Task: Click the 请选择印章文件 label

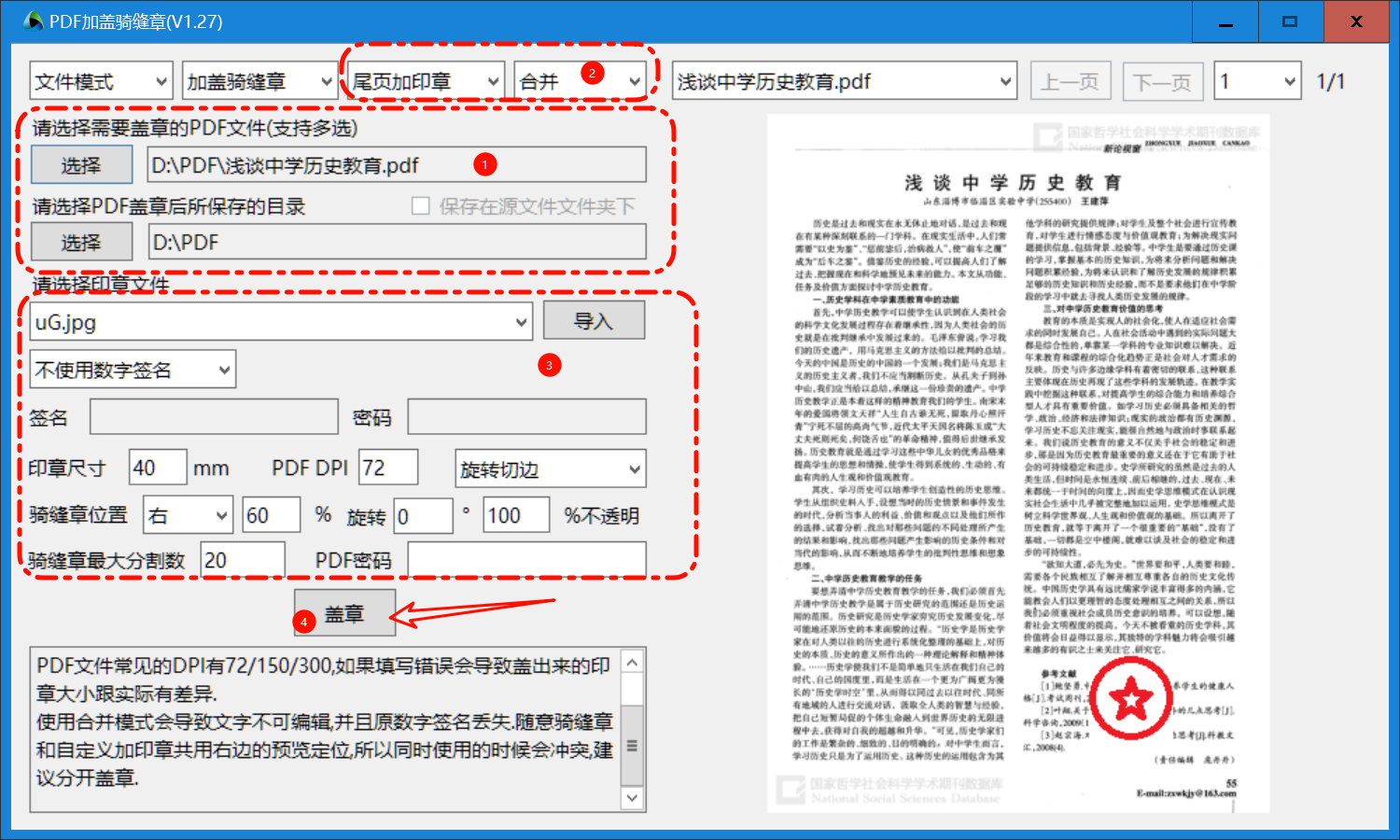Action: (101, 284)
